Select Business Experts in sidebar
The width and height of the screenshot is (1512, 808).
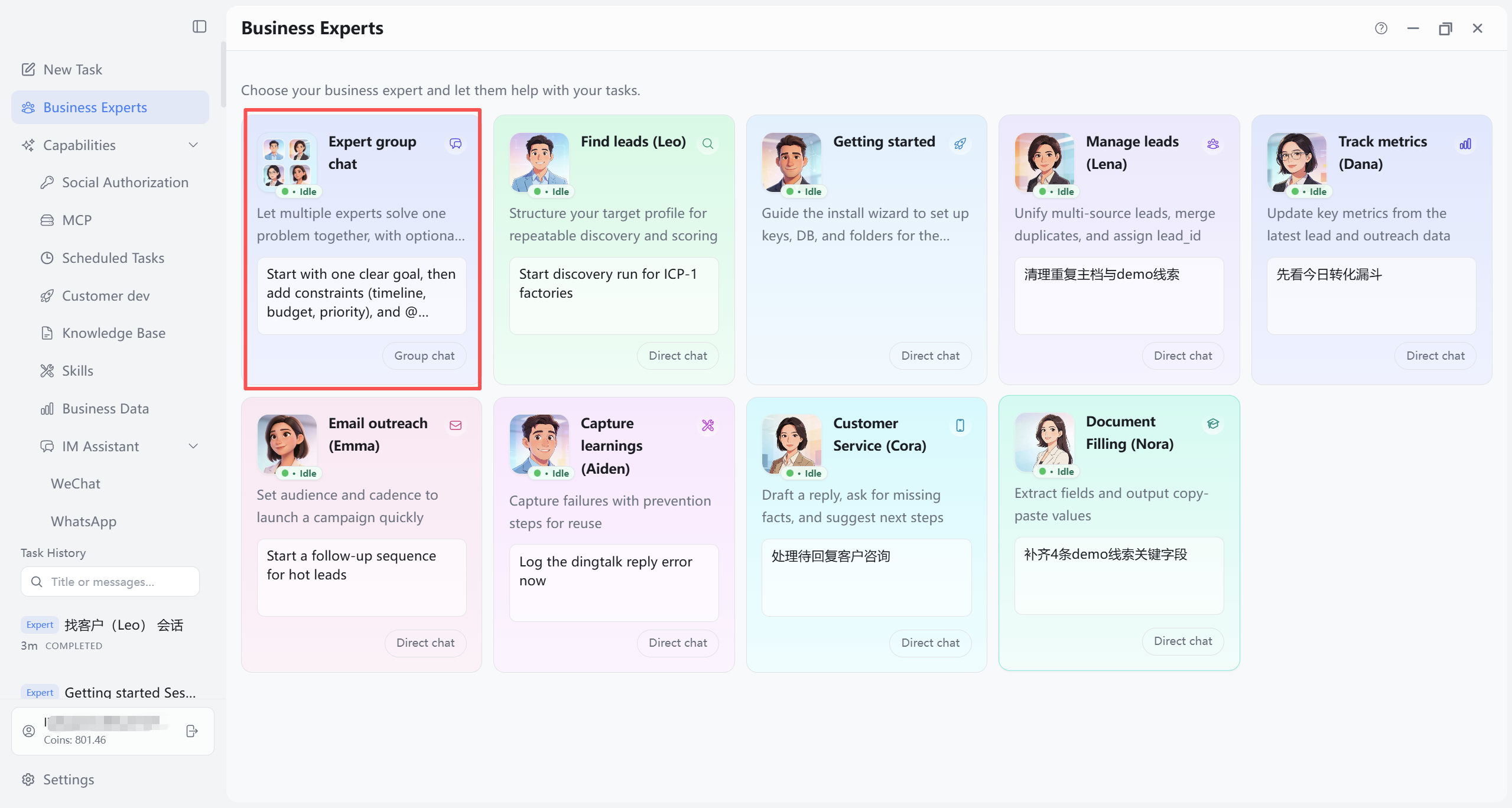pos(110,107)
